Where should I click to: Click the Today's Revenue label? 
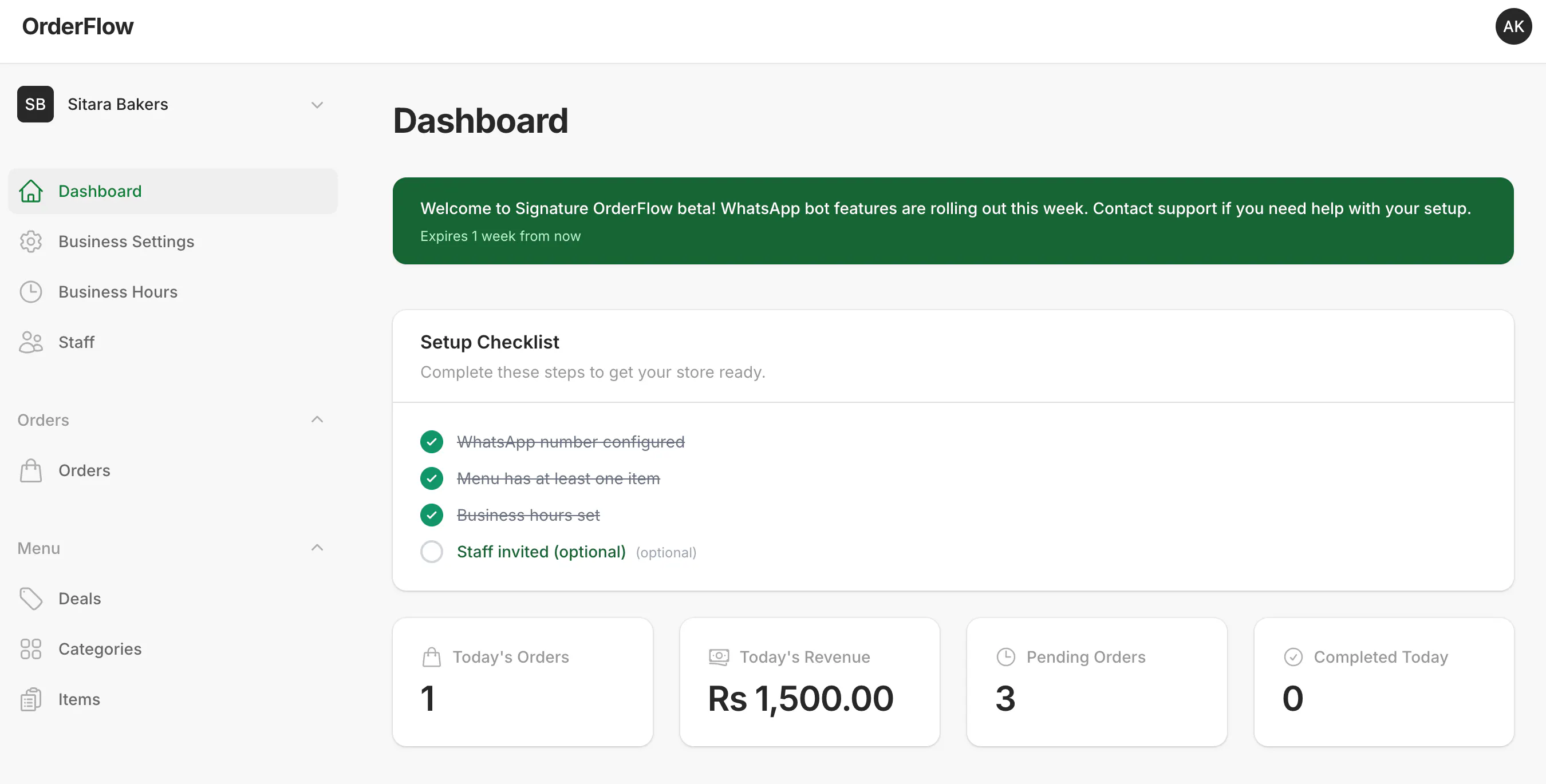(804, 658)
